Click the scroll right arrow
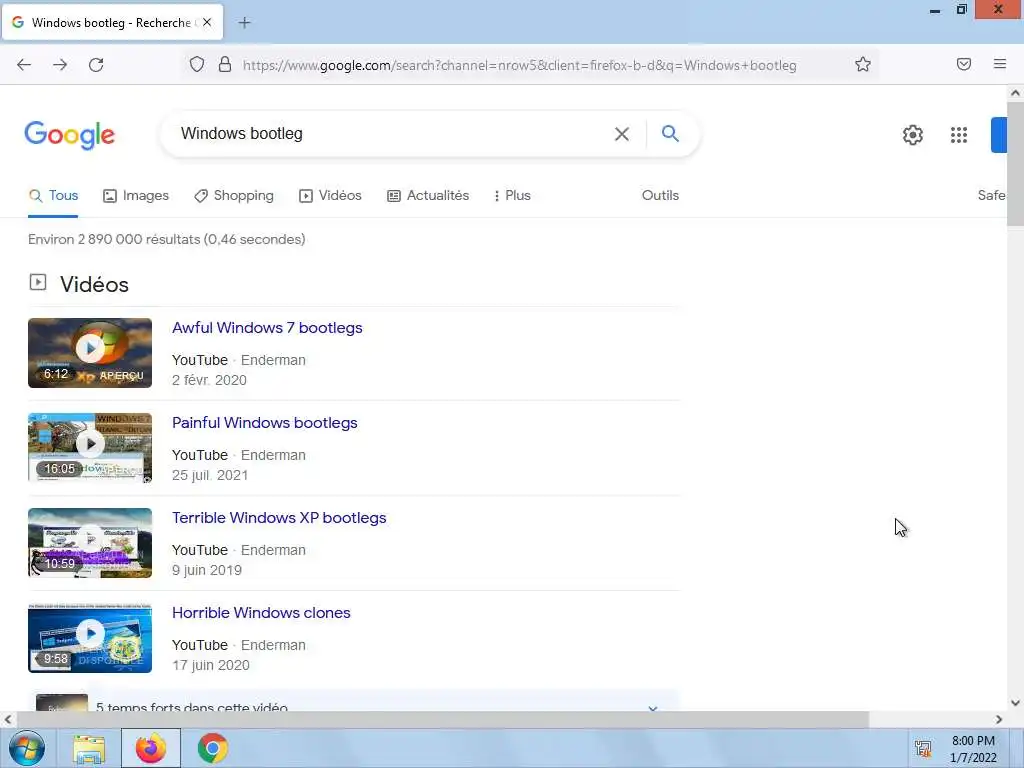The width and height of the screenshot is (1024, 768). (999, 720)
